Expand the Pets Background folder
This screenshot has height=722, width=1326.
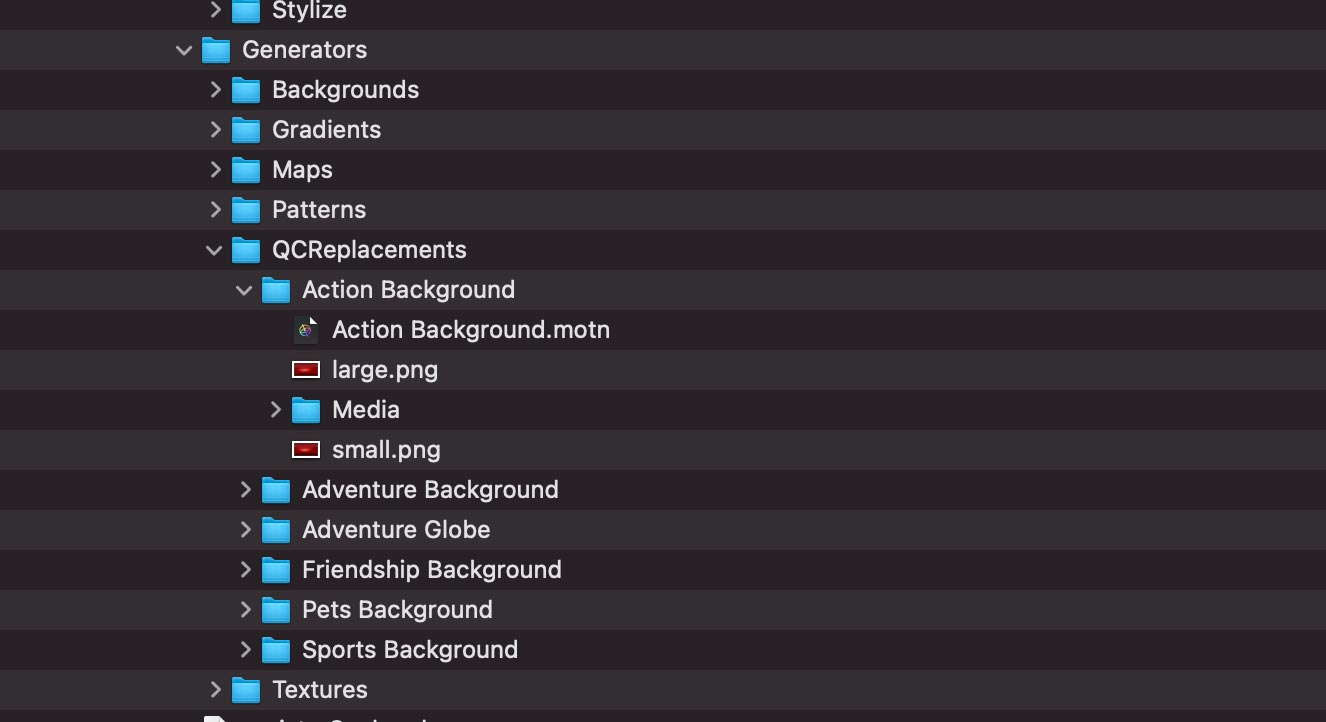point(245,609)
